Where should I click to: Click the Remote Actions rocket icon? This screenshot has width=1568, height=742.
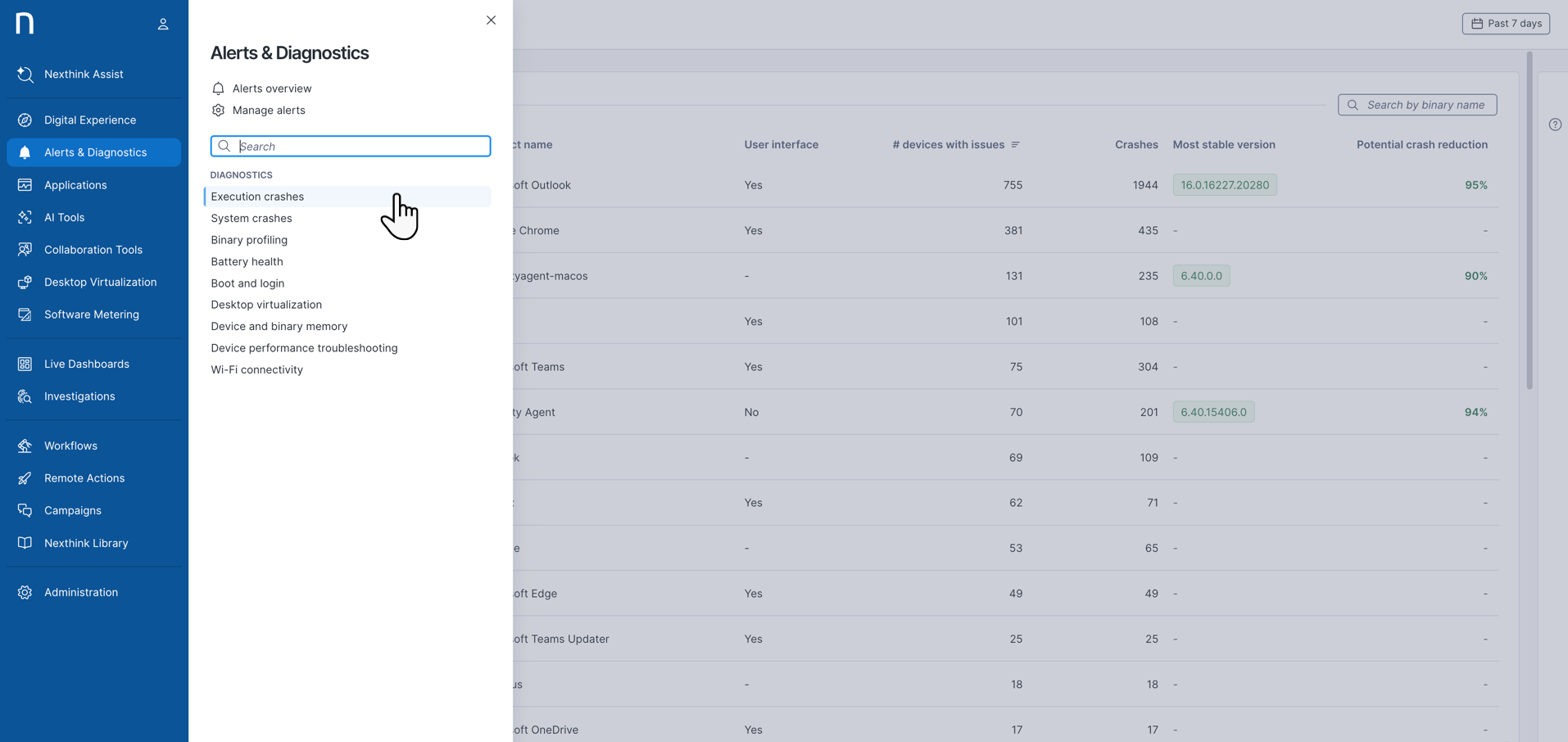pyautogui.click(x=25, y=478)
